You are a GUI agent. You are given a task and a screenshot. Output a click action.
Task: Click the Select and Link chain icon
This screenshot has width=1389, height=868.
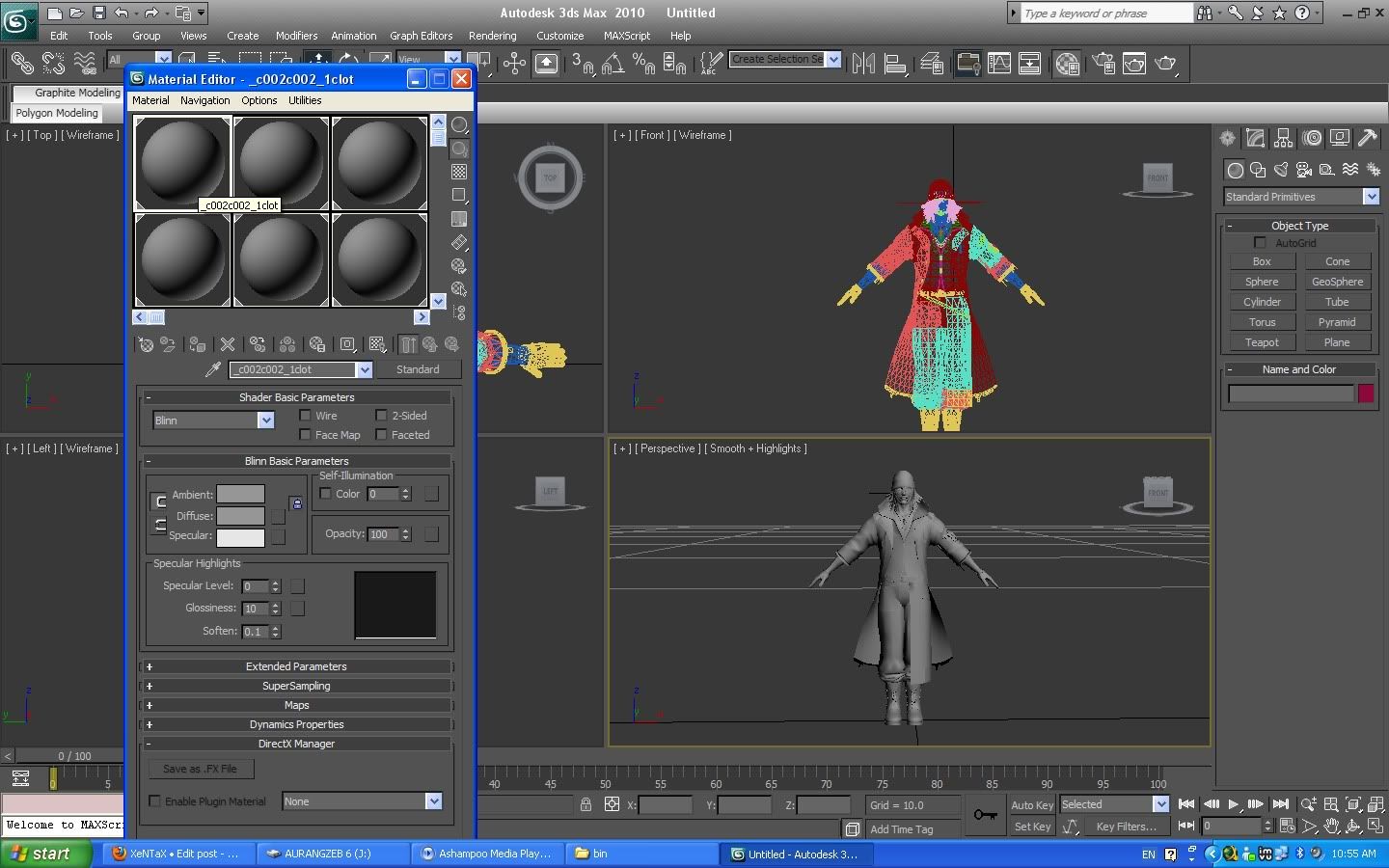[x=21, y=64]
